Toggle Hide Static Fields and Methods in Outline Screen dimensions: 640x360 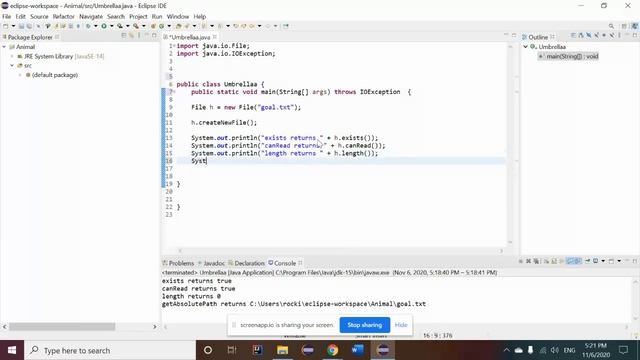coord(596,36)
